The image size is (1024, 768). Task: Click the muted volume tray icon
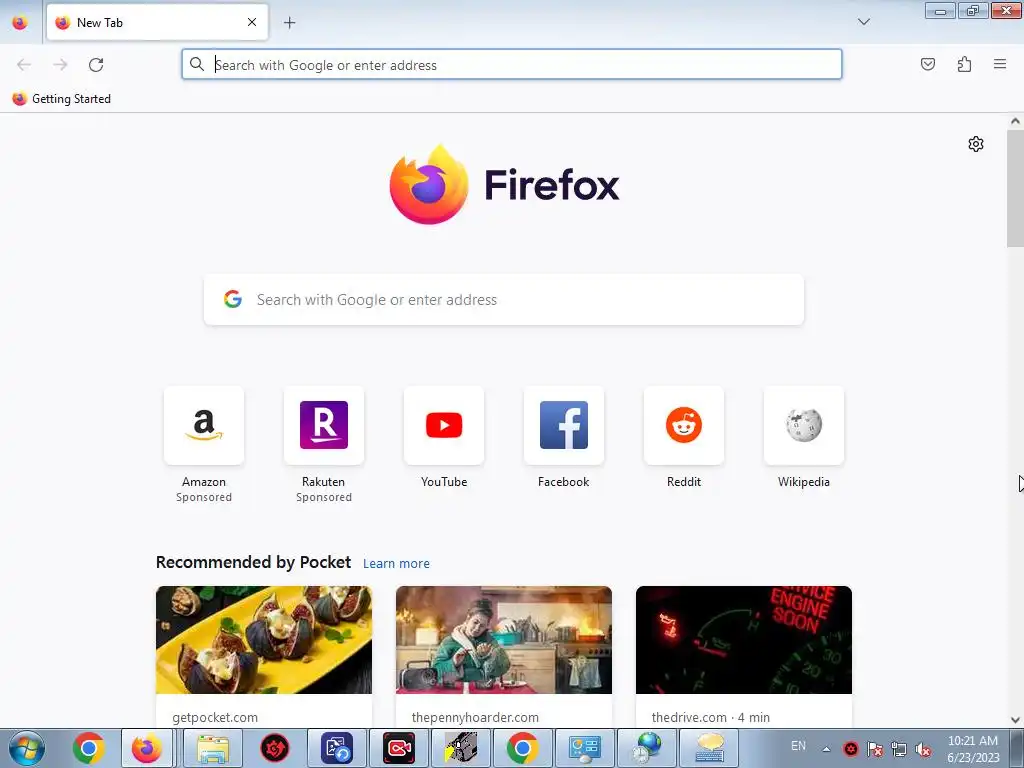[923, 749]
